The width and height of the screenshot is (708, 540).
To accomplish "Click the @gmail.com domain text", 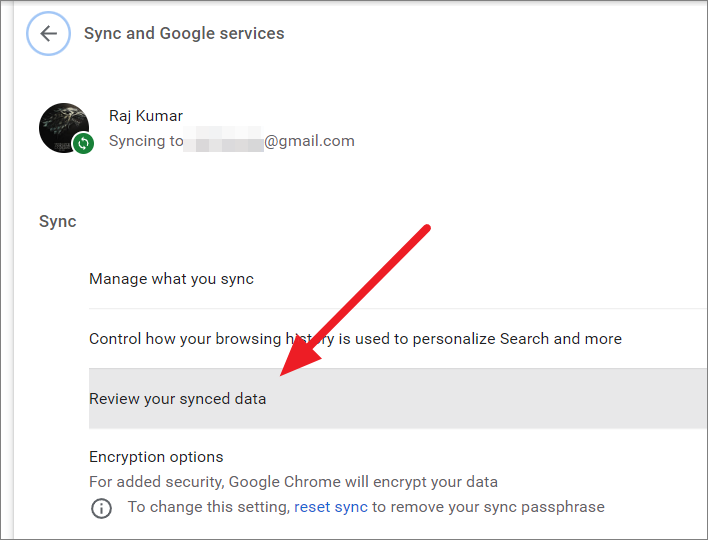I will 309,141.
